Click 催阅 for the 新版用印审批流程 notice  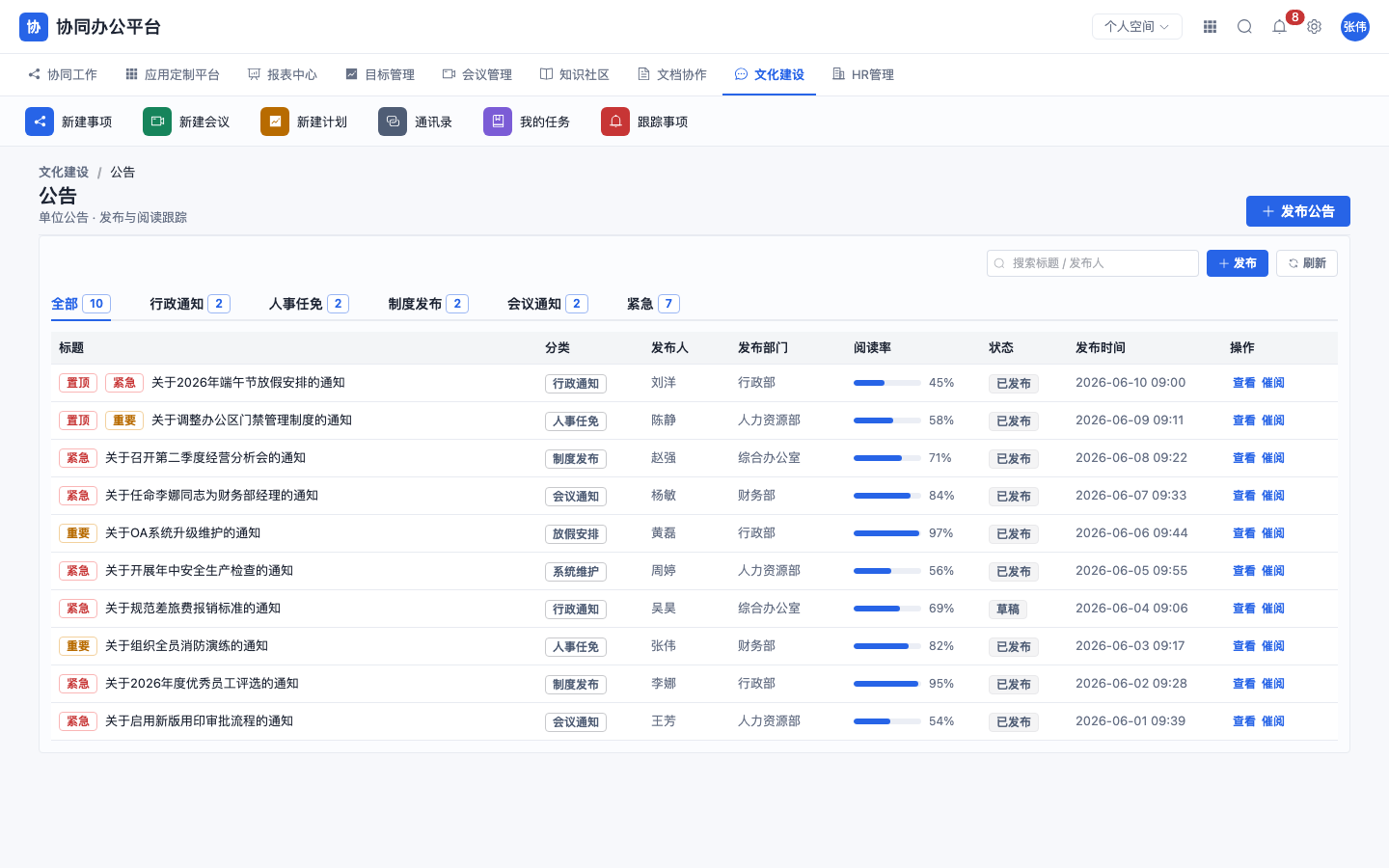pyautogui.click(x=1273, y=721)
